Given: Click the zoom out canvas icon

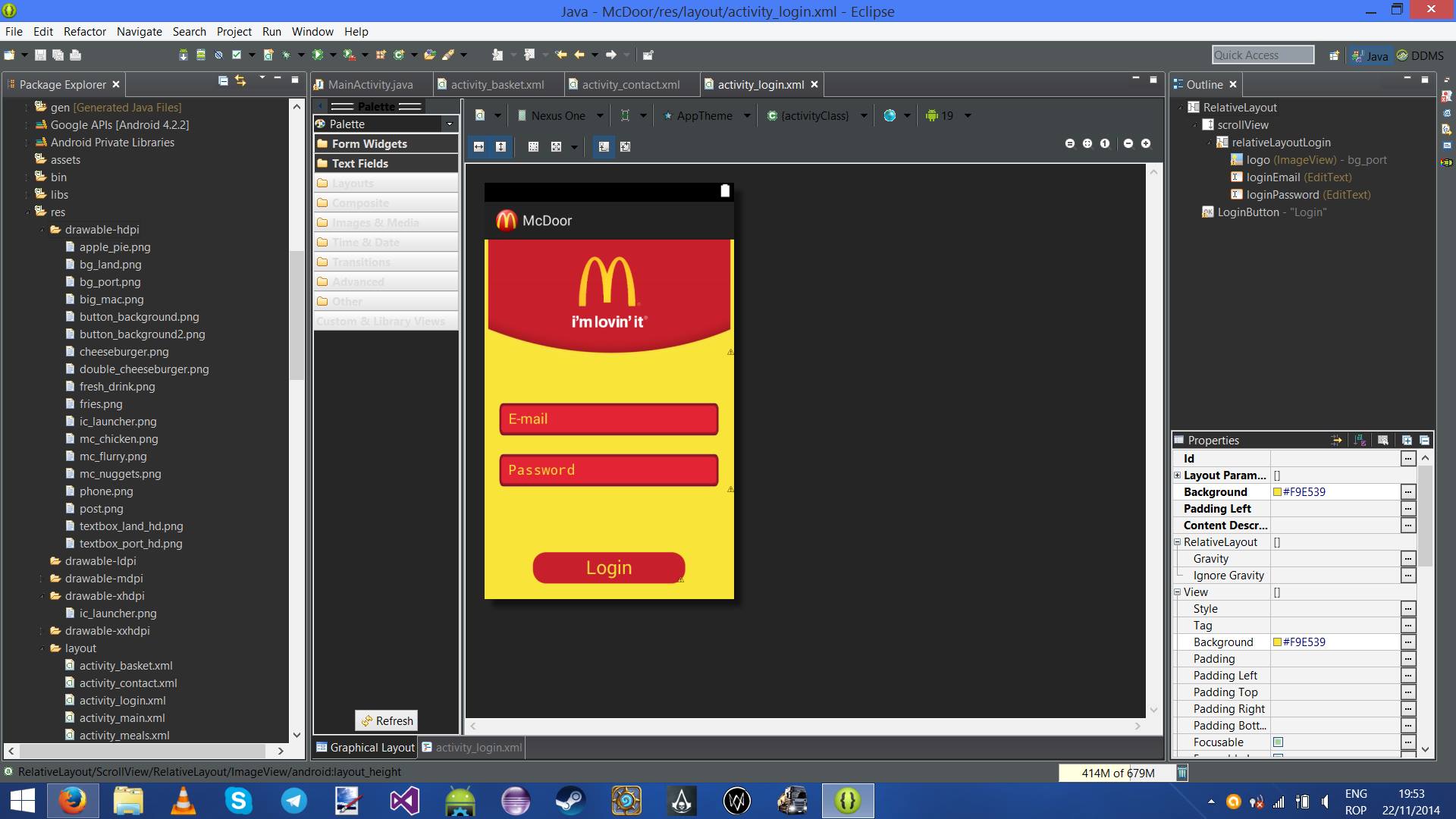Looking at the screenshot, I should [x=1128, y=143].
